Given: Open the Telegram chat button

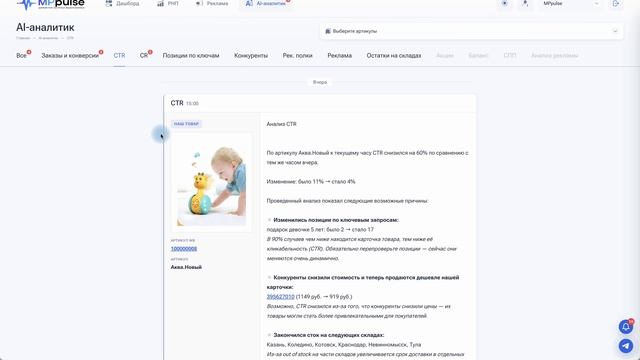Looking at the screenshot, I should pos(626,346).
